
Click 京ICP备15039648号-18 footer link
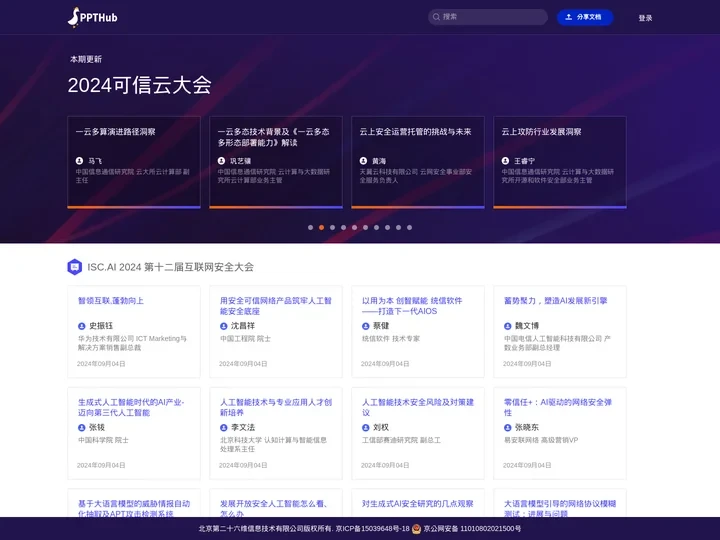point(372,529)
